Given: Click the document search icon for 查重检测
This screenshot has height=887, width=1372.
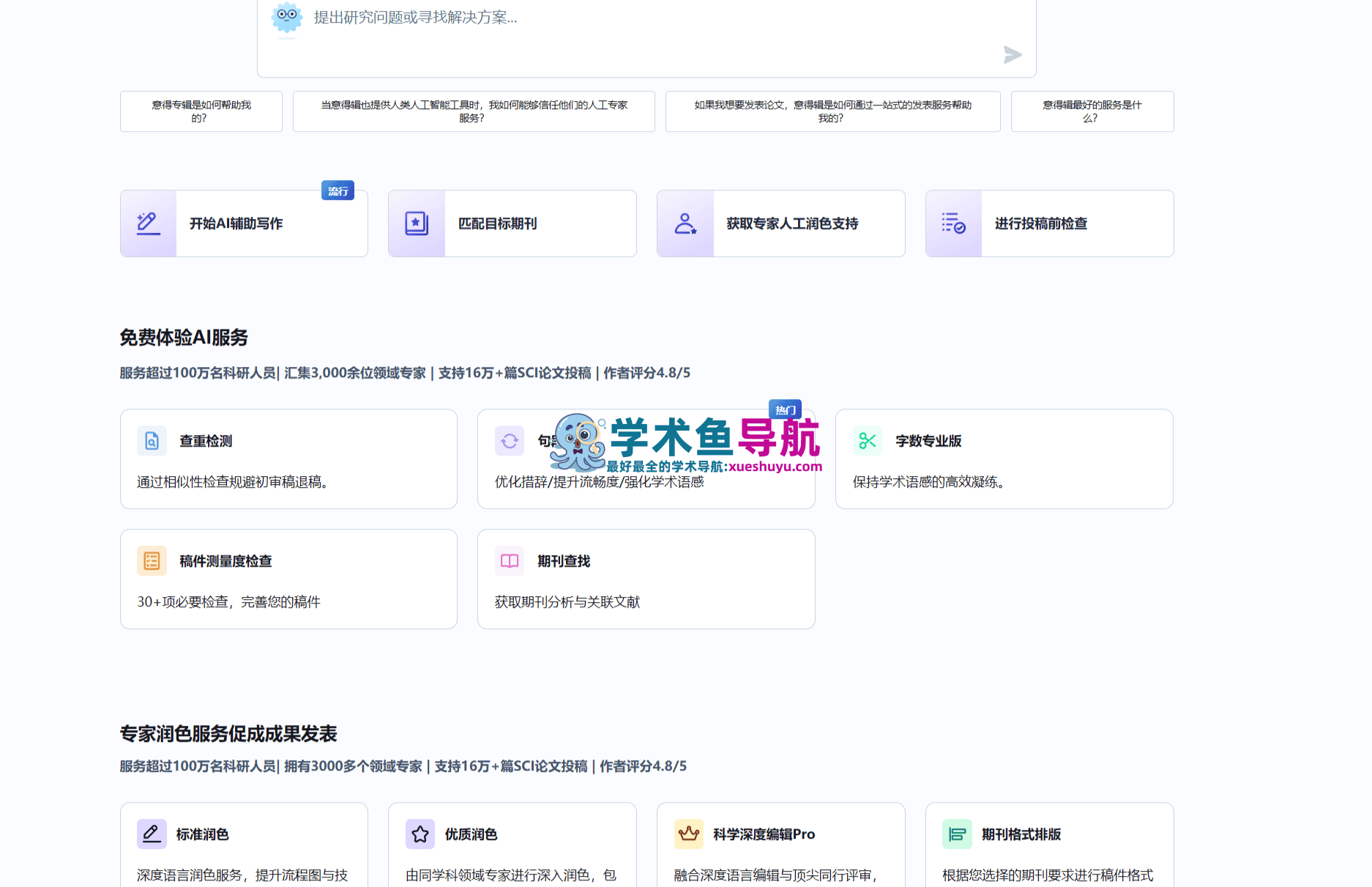Looking at the screenshot, I should coord(152,441).
